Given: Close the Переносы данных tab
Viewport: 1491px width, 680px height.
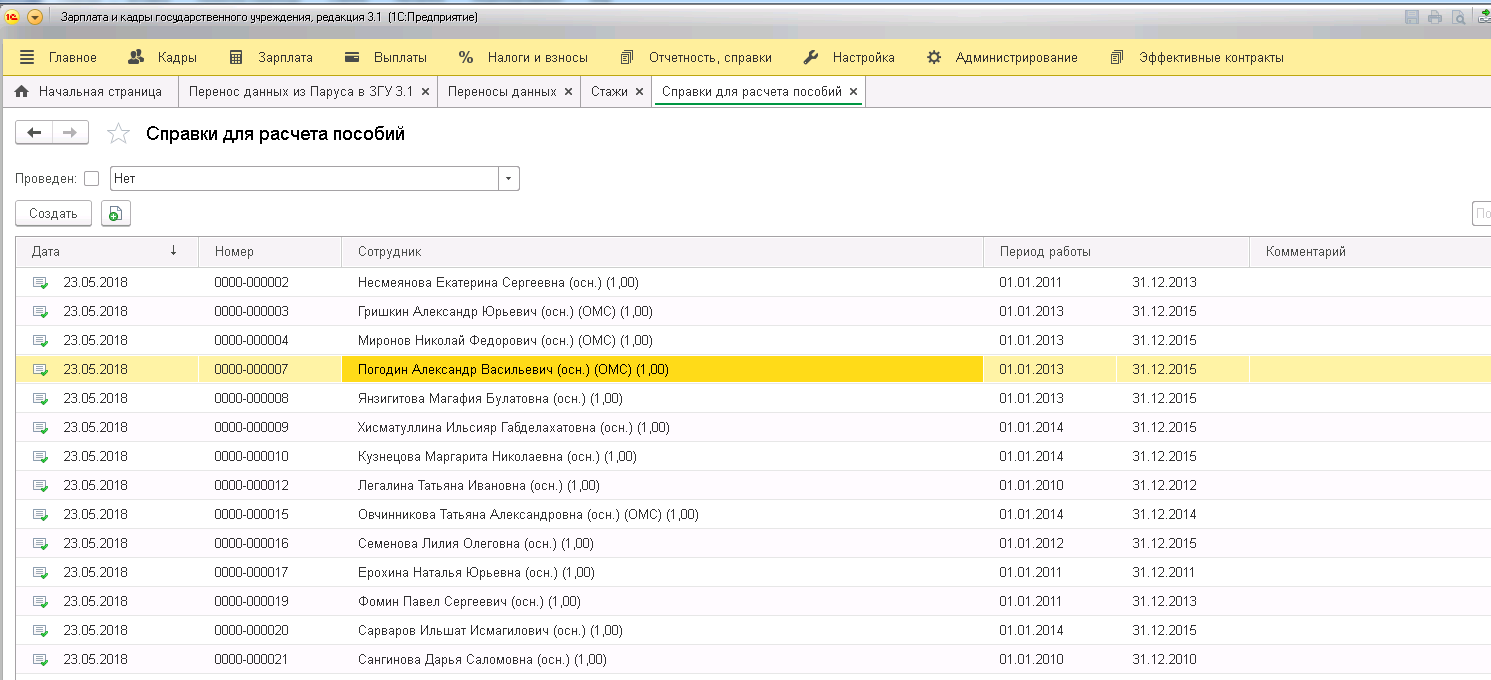Looking at the screenshot, I should tap(568, 91).
